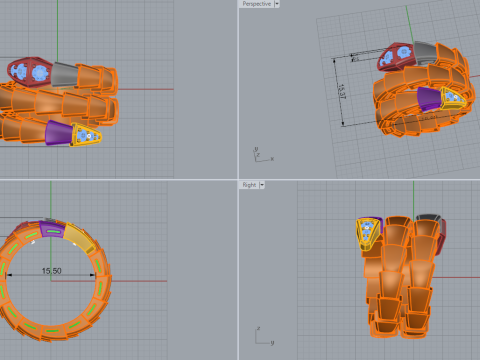Select the gray segment in top-left viewport
This screenshot has width=480, height=360.
pos(64,74)
